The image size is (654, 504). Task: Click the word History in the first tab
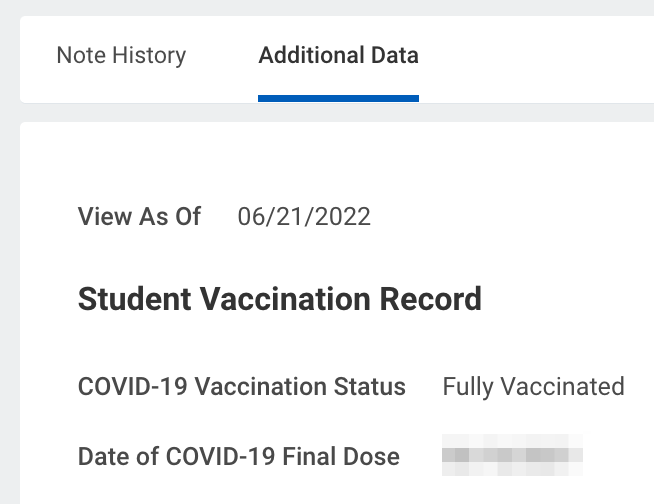click(x=150, y=55)
